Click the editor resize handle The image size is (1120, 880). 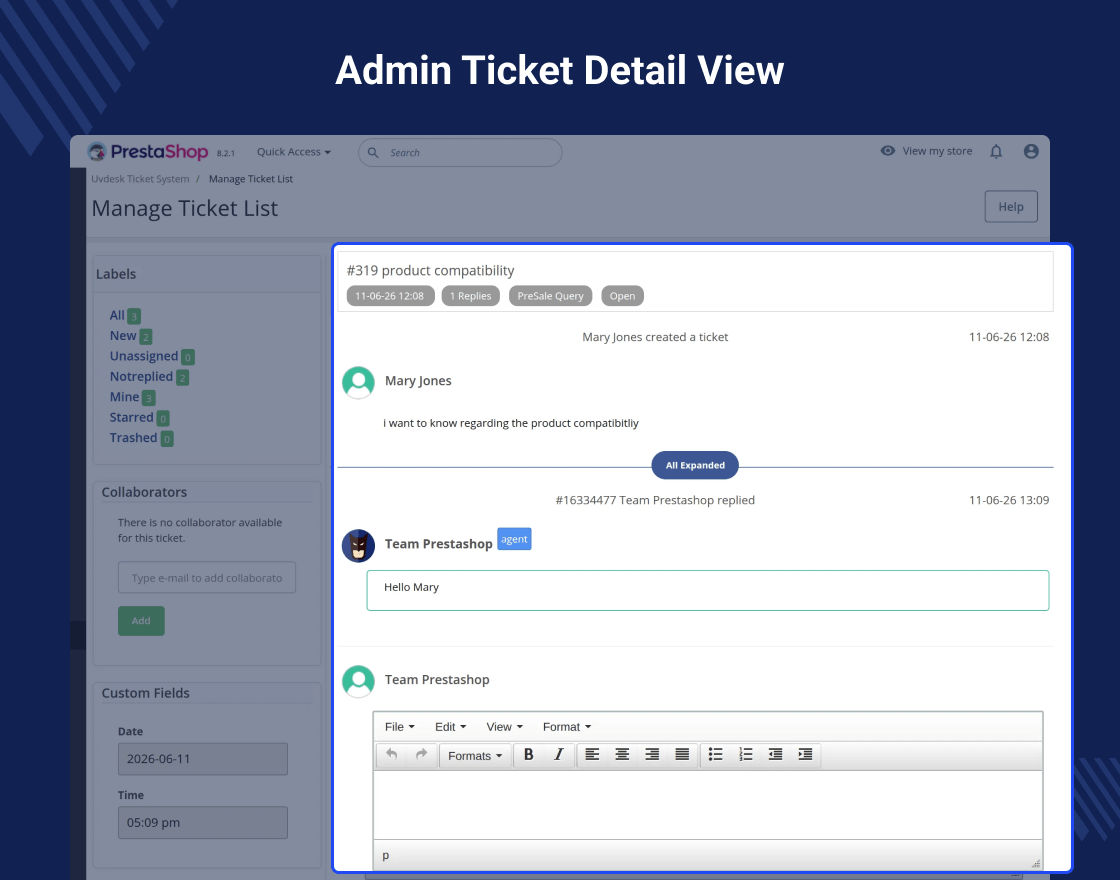pyautogui.click(x=1036, y=863)
